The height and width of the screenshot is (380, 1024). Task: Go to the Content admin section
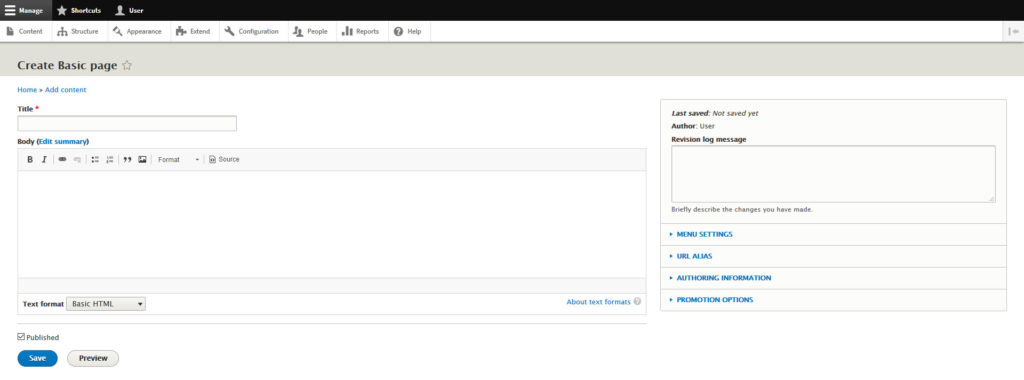25,31
